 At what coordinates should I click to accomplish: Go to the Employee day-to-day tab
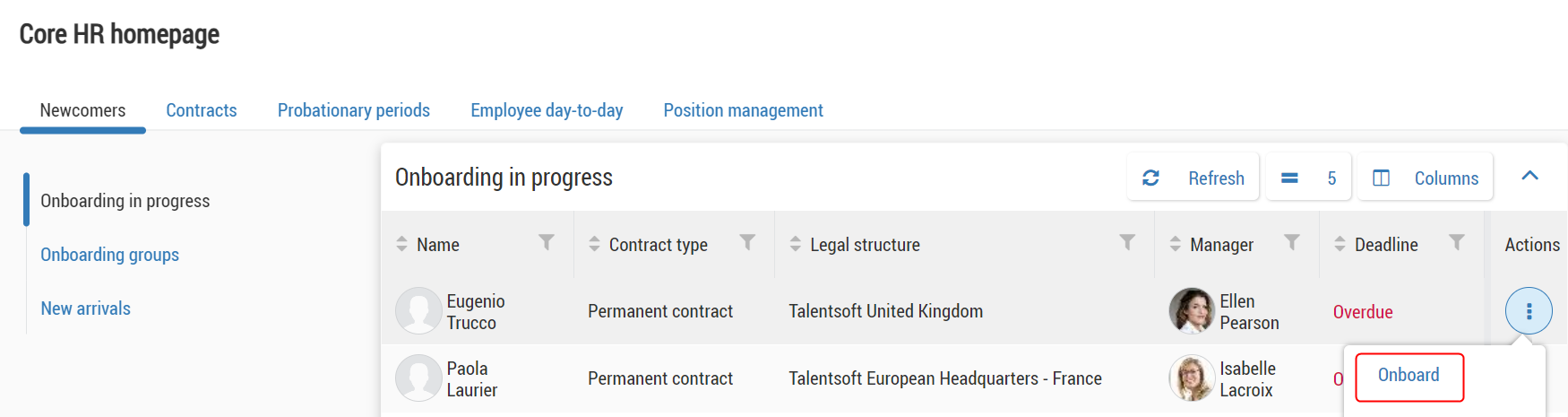click(547, 110)
